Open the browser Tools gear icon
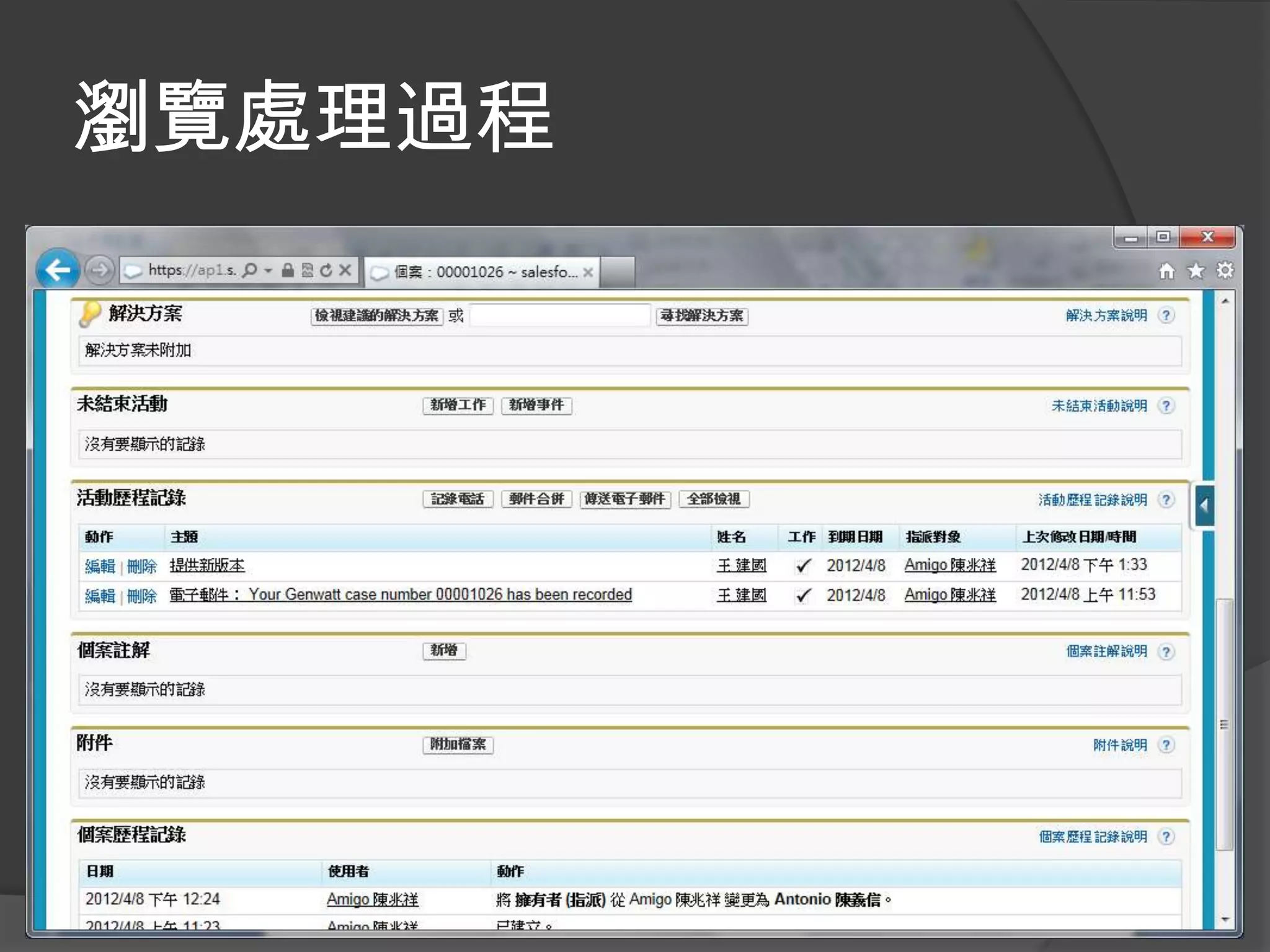This screenshot has height=952, width=1270. point(1225,271)
